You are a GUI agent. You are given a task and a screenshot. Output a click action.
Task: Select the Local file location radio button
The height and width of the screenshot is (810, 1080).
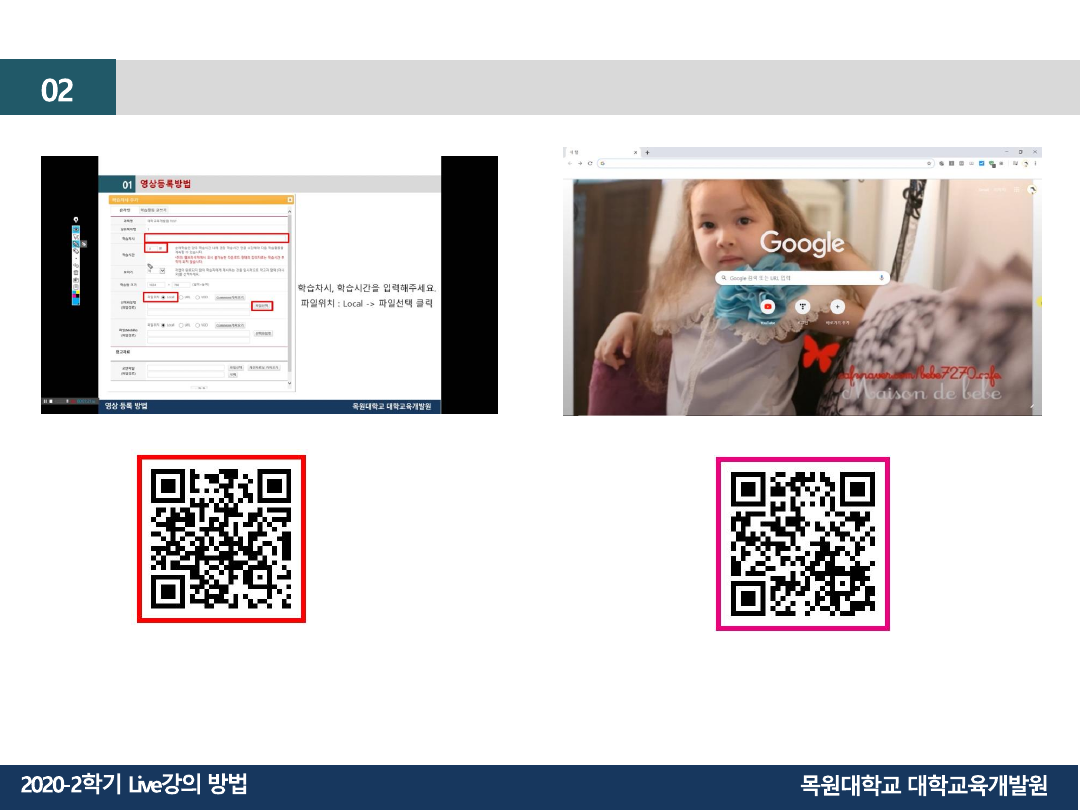click(x=164, y=297)
